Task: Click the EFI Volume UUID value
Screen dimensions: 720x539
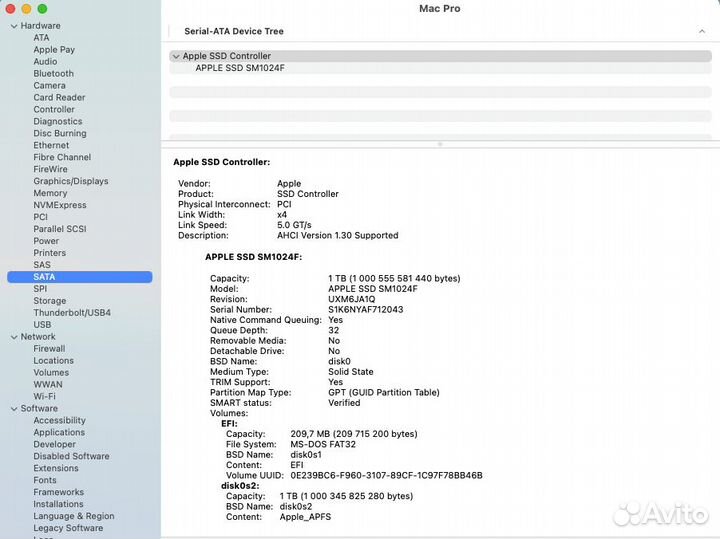Action: point(386,476)
